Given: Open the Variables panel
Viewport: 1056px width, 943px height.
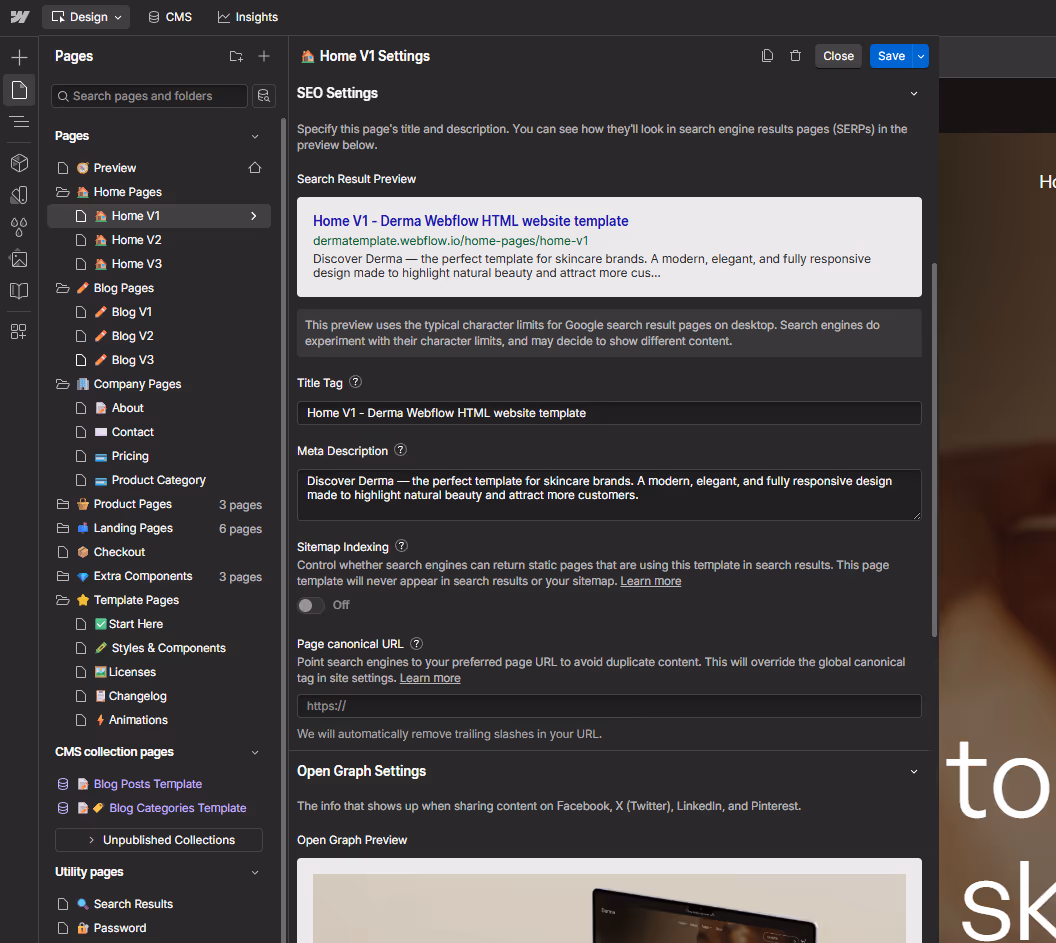Looking at the screenshot, I should (18, 227).
